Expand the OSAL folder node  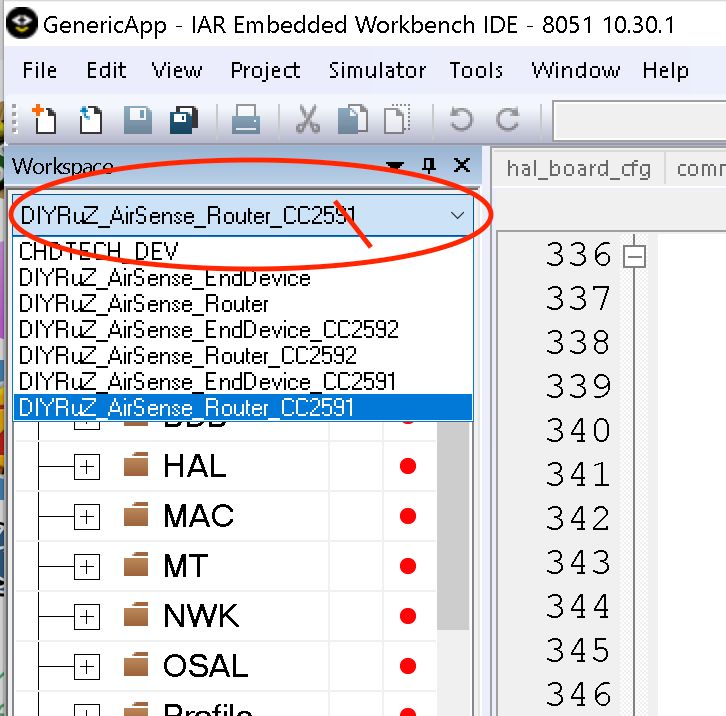click(x=87, y=666)
